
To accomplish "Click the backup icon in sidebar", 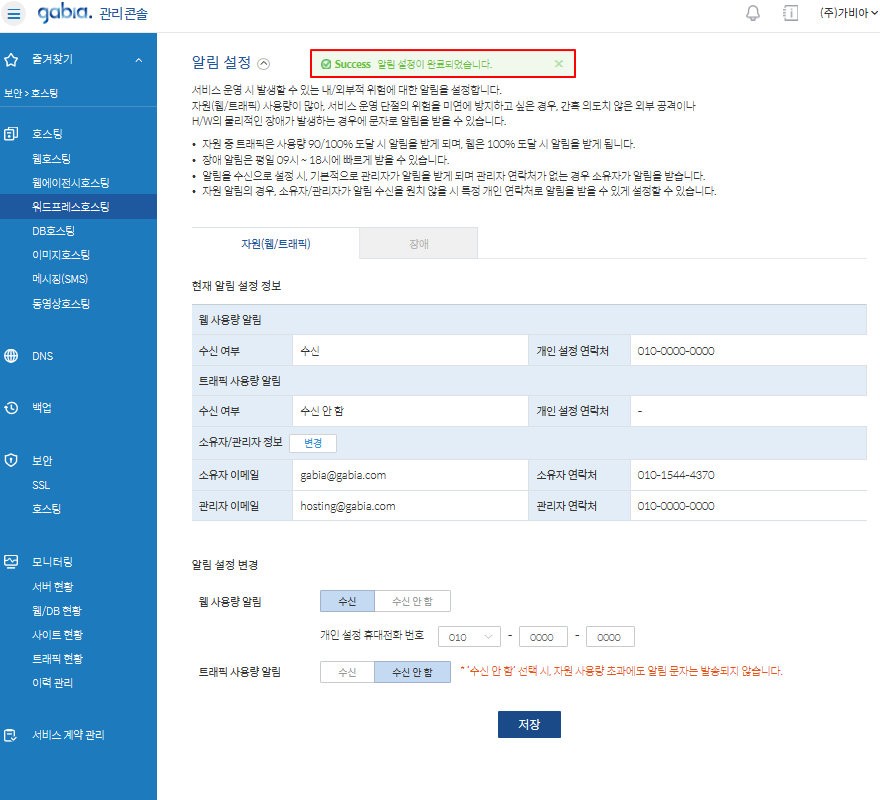I will 12,408.
